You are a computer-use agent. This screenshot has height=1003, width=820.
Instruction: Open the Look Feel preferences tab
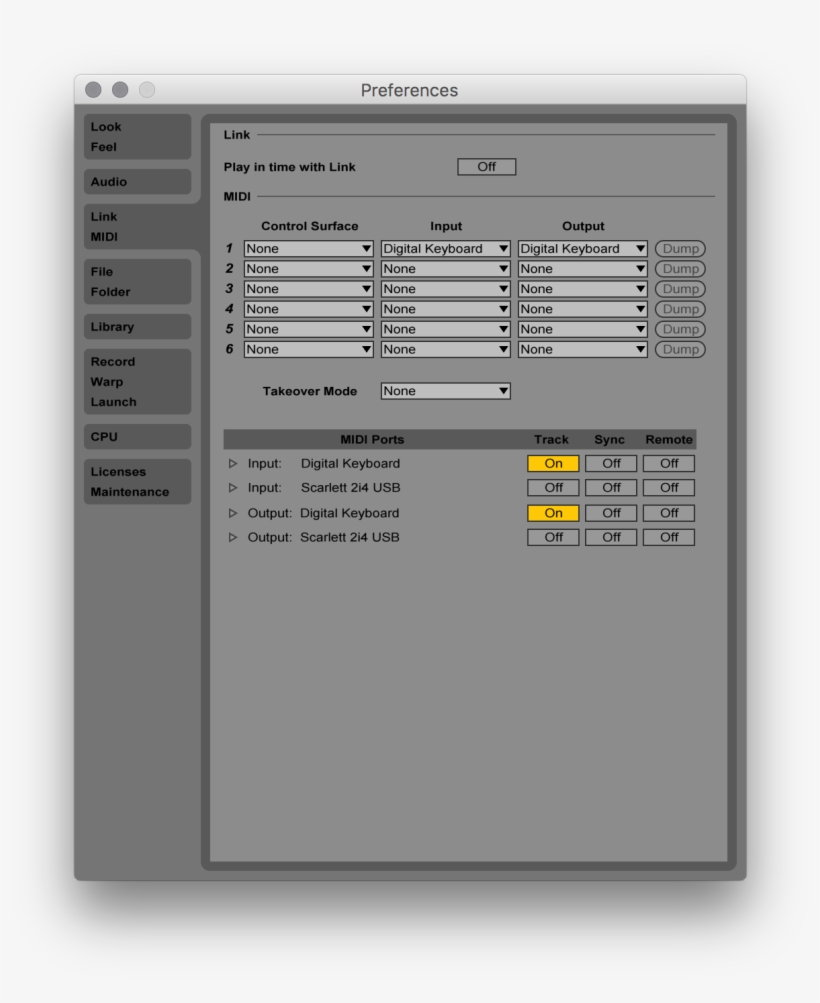[x=136, y=136]
